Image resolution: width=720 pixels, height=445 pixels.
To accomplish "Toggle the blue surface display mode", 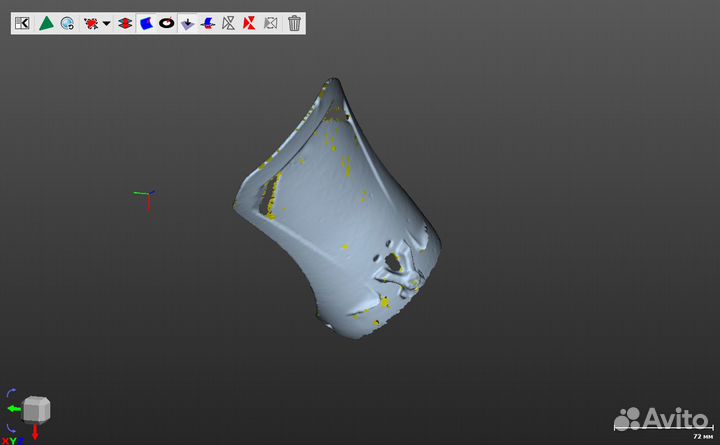I will 146,23.
